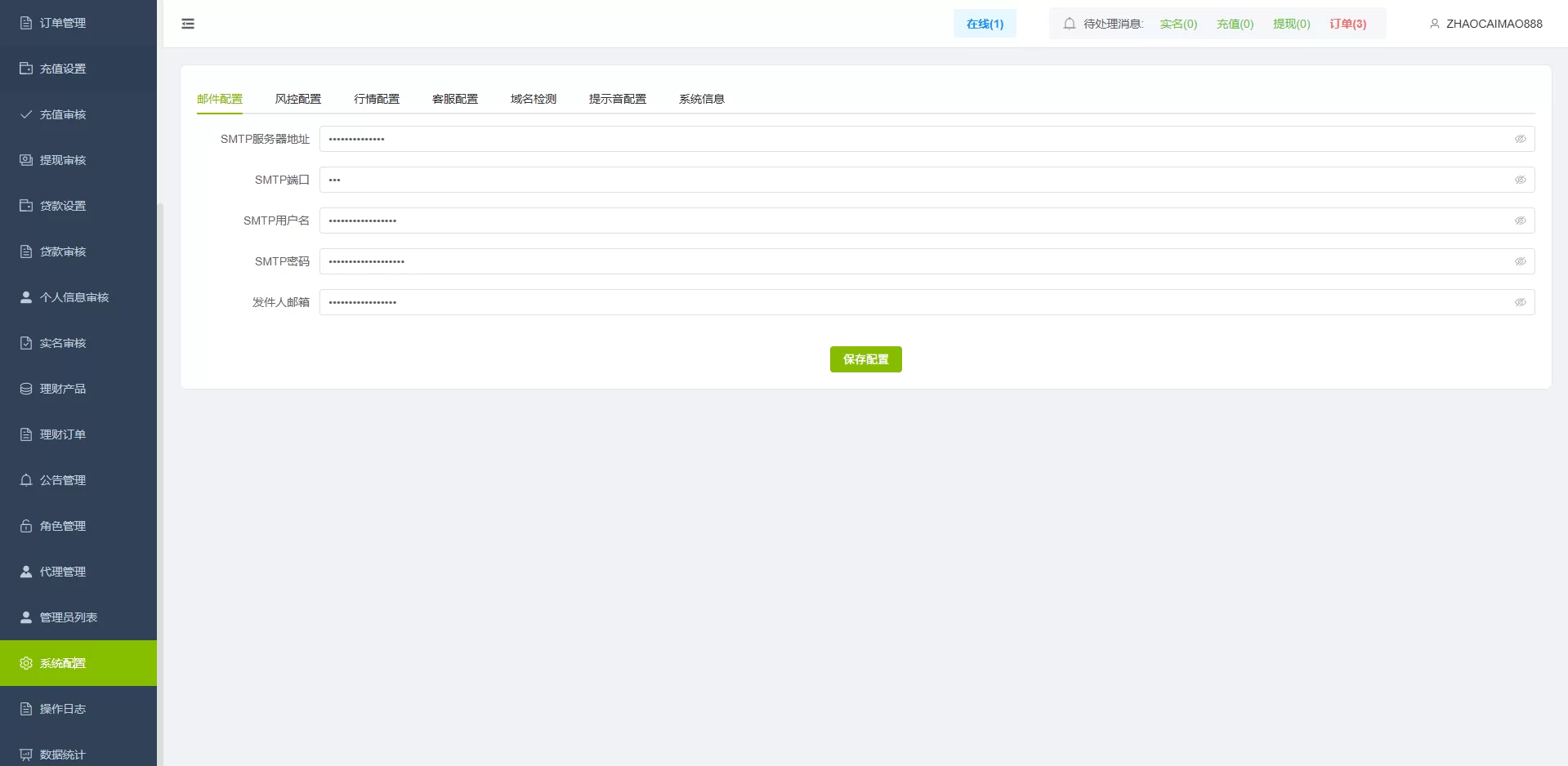
Task: Click the notification bell icon
Action: pyautogui.click(x=1069, y=24)
